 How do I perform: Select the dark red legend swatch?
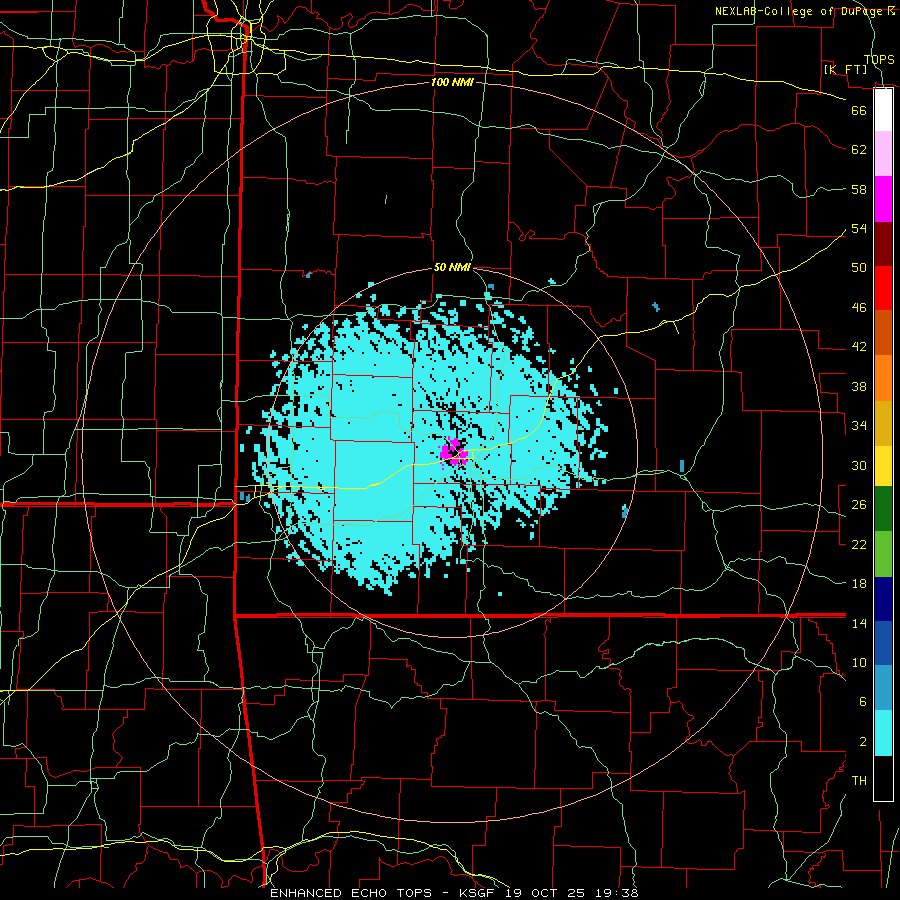pos(883,244)
